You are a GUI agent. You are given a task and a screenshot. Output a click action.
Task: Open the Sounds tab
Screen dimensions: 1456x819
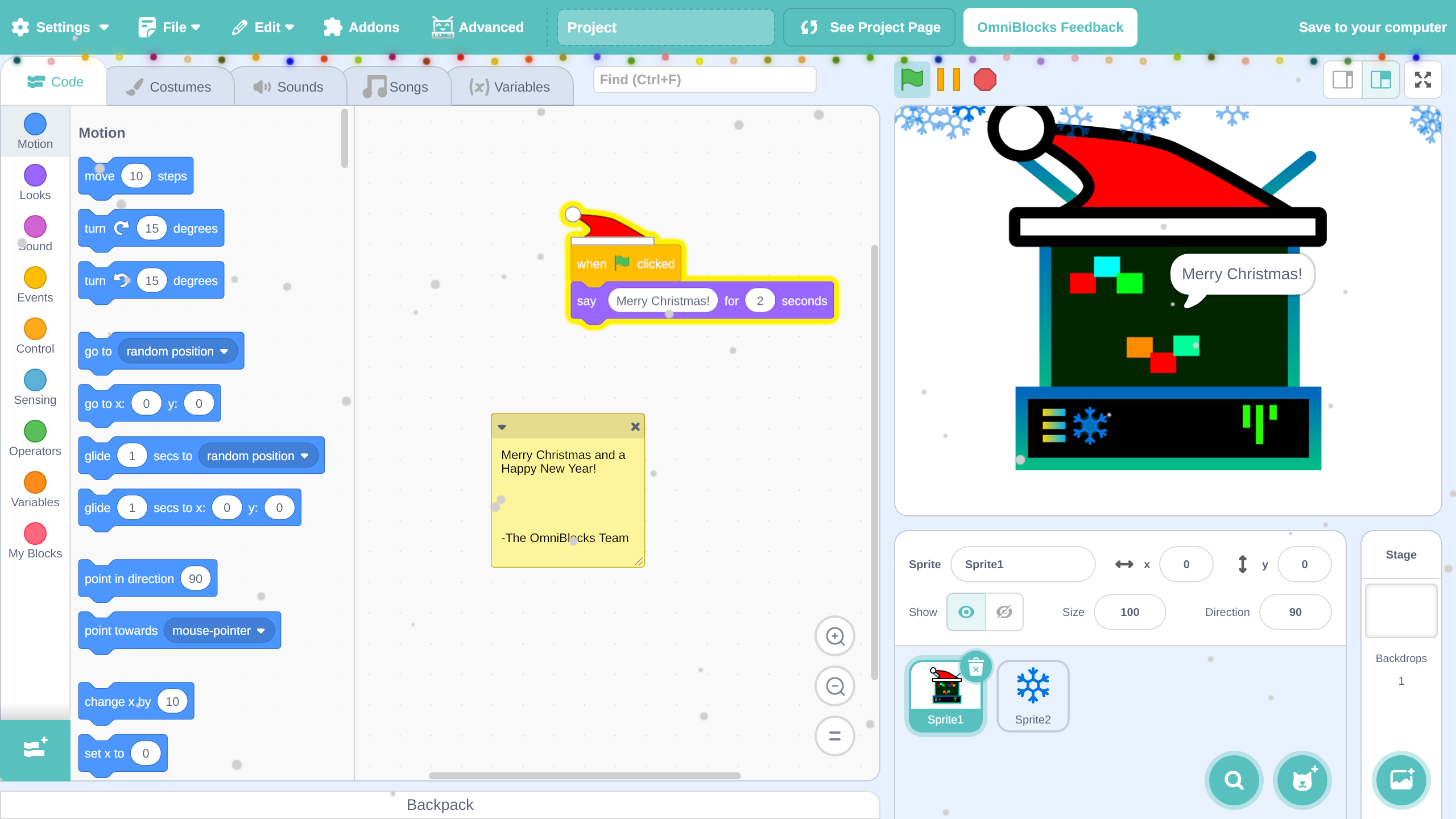coord(289,87)
